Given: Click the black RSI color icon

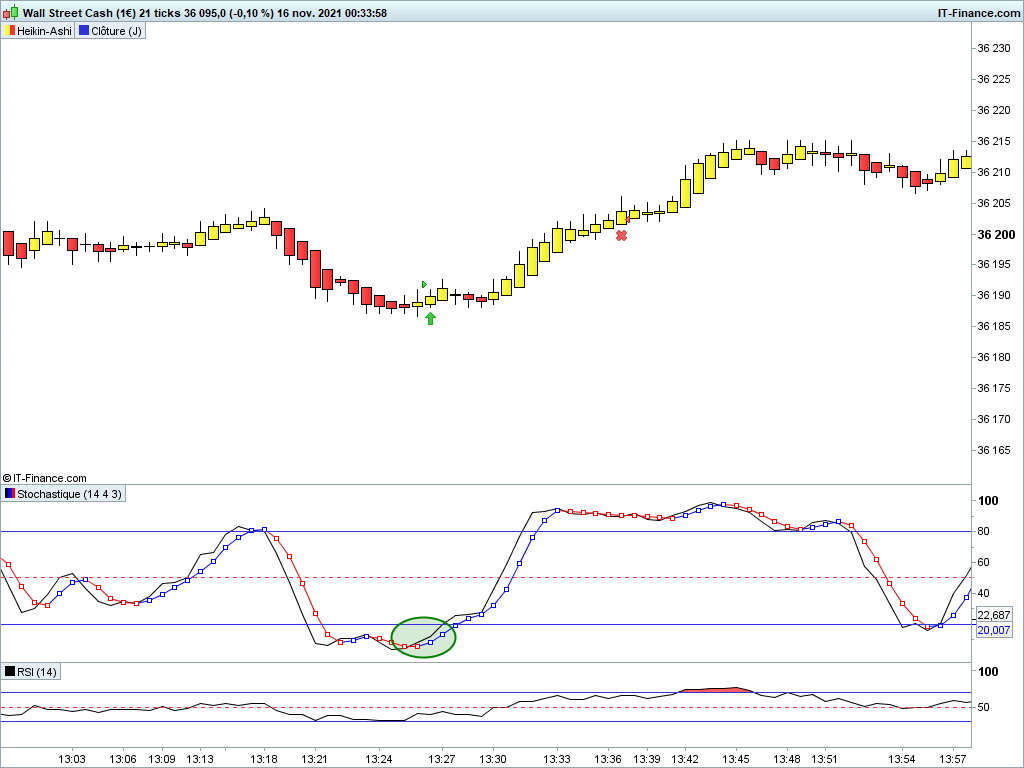Looking at the screenshot, I should [10, 671].
